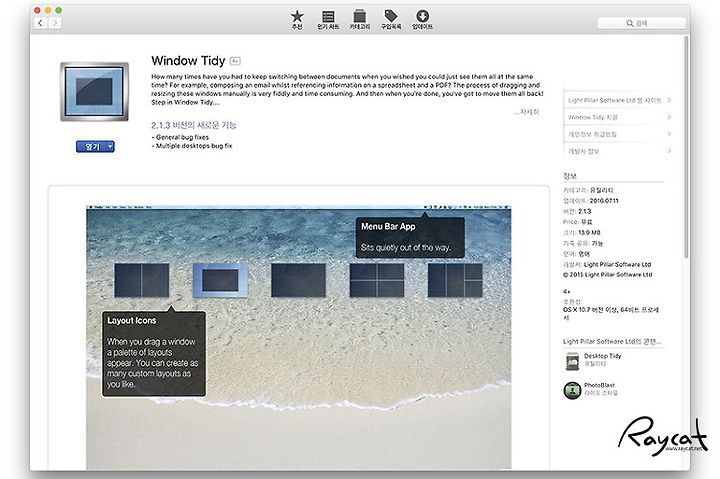Click chevron beside Light Pillar website link
The width and height of the screenshot is (720, 479).
pyautogui.click(x=669, y=100)
